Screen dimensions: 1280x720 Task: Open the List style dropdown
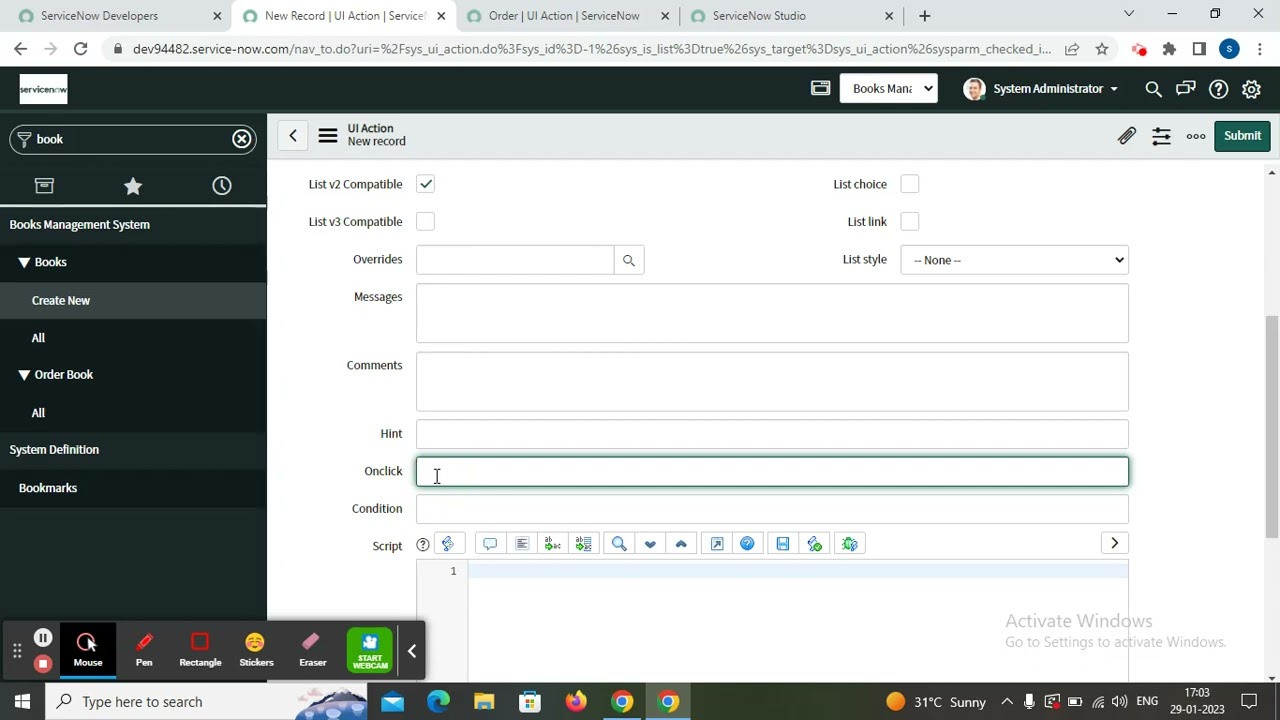[x=1014, y=260]
